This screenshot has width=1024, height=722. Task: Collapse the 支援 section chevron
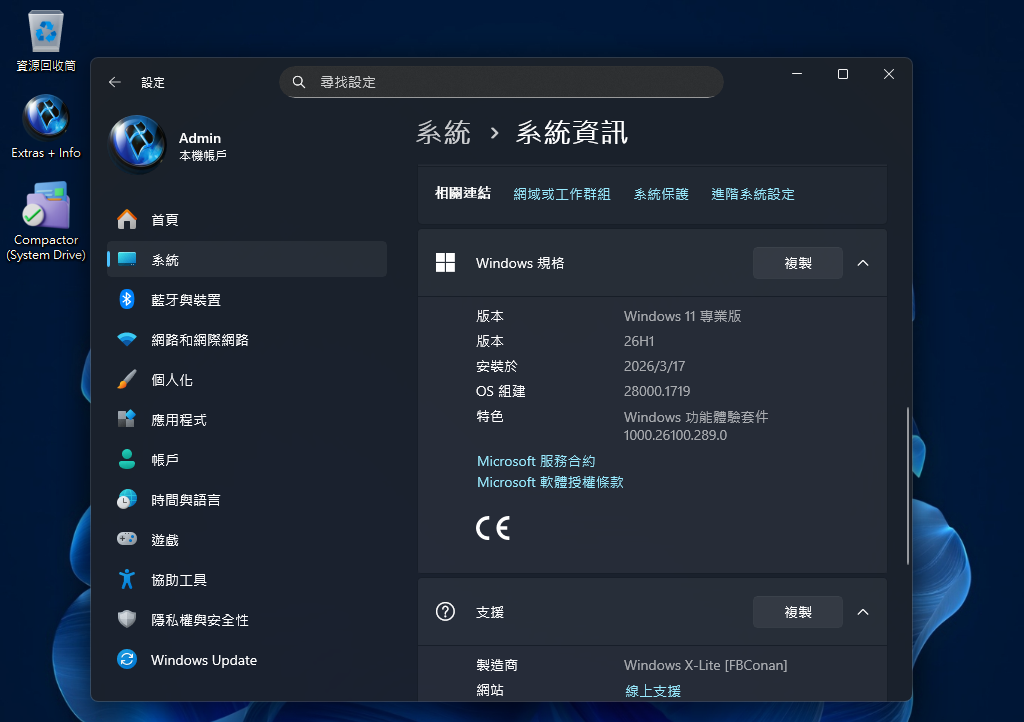click(863, 612)
